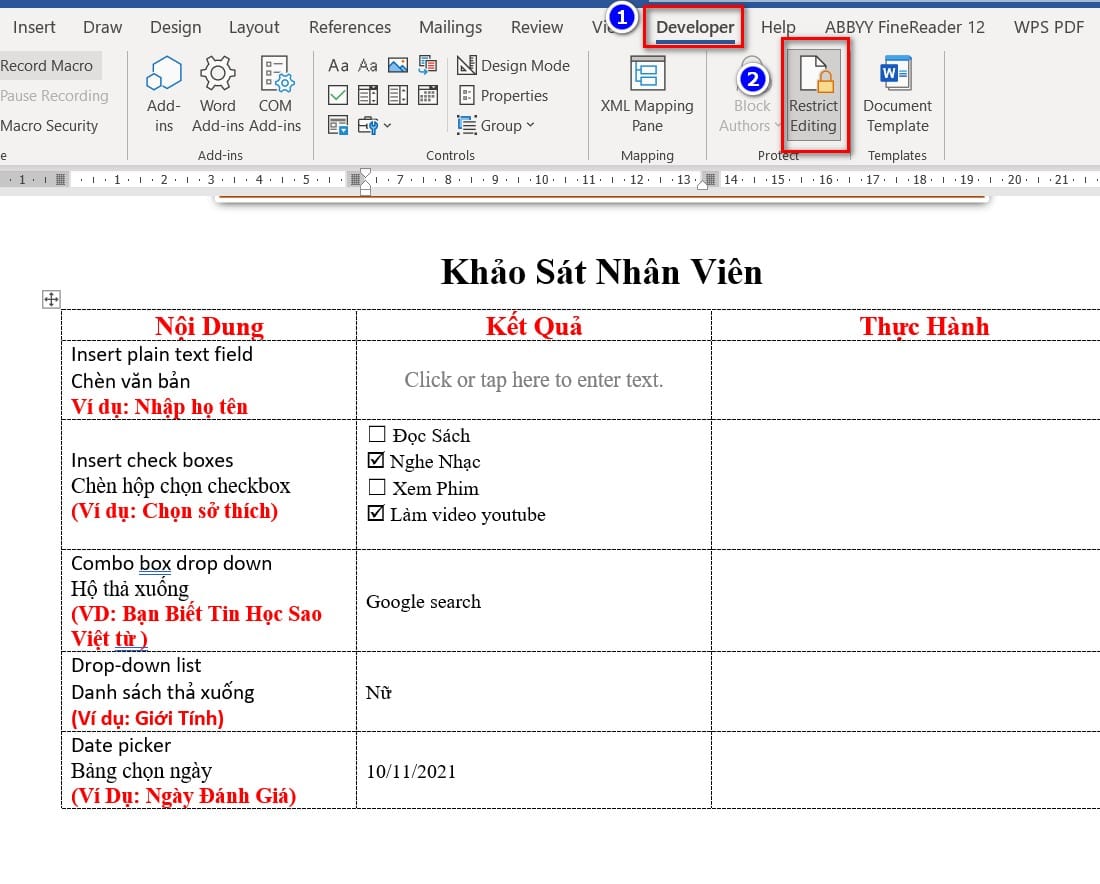Switch to the Design tab
This screenshot has height=884, width=1100.
pos(175,27)
